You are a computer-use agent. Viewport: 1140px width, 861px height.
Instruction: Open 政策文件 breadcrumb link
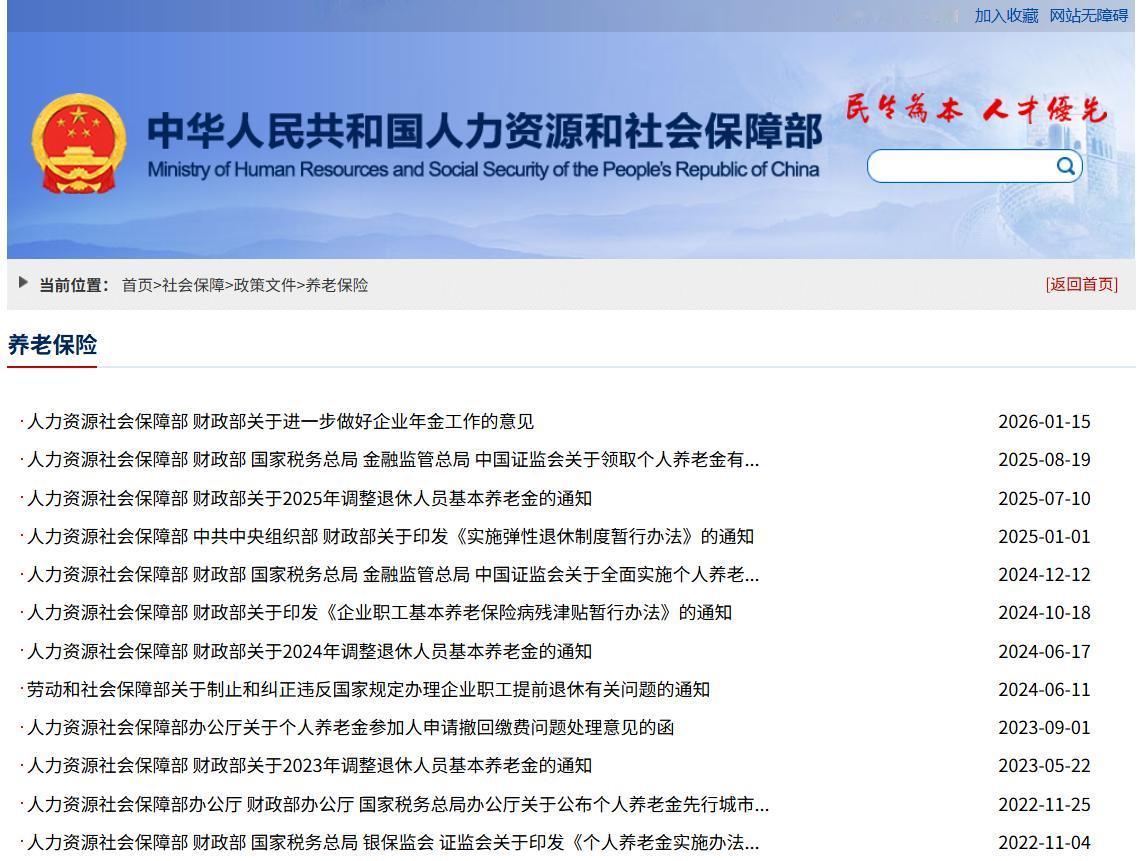[265, 285]
